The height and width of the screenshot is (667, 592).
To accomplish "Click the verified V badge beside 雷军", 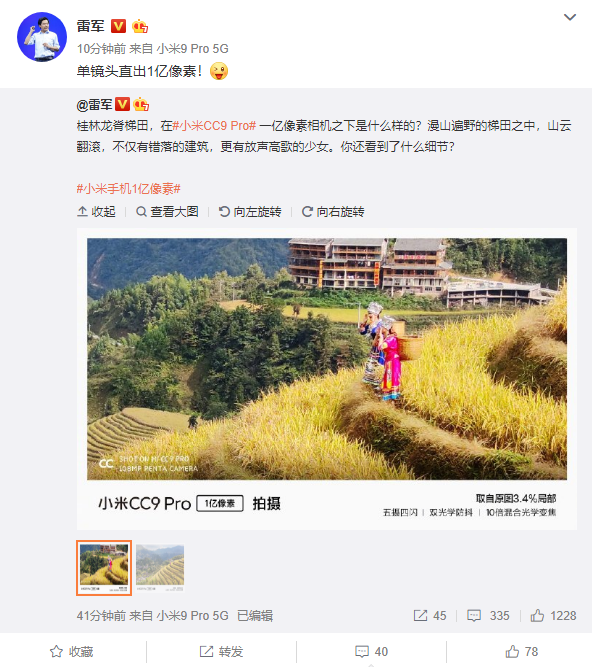I will click(x=118, y=26).
